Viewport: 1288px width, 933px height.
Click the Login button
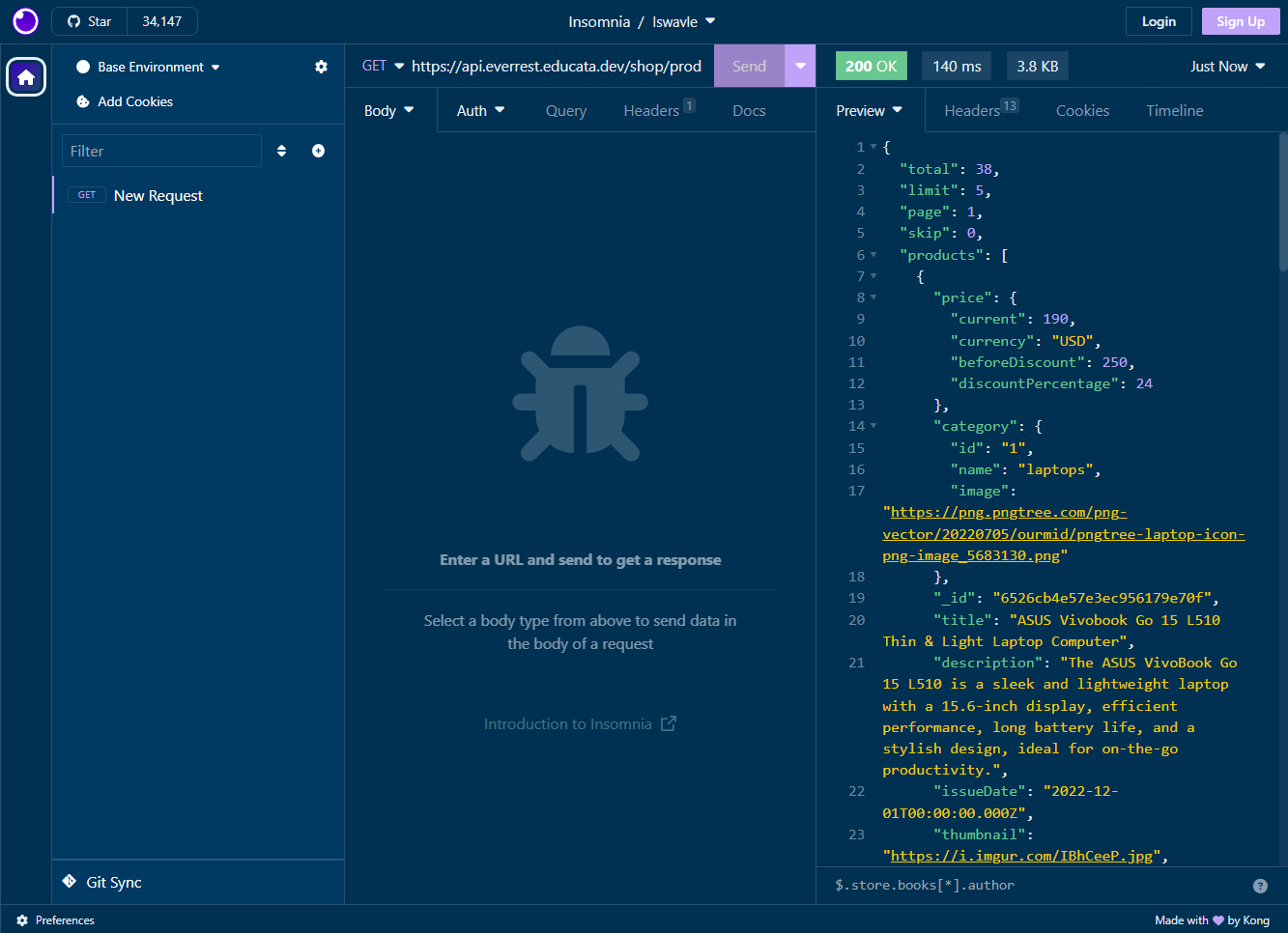1159,21
